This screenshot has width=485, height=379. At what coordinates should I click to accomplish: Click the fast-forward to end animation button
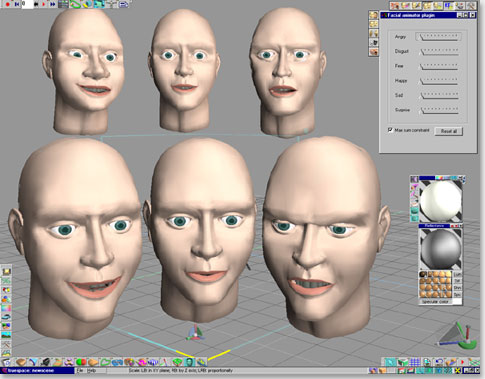tap(52, 4)
